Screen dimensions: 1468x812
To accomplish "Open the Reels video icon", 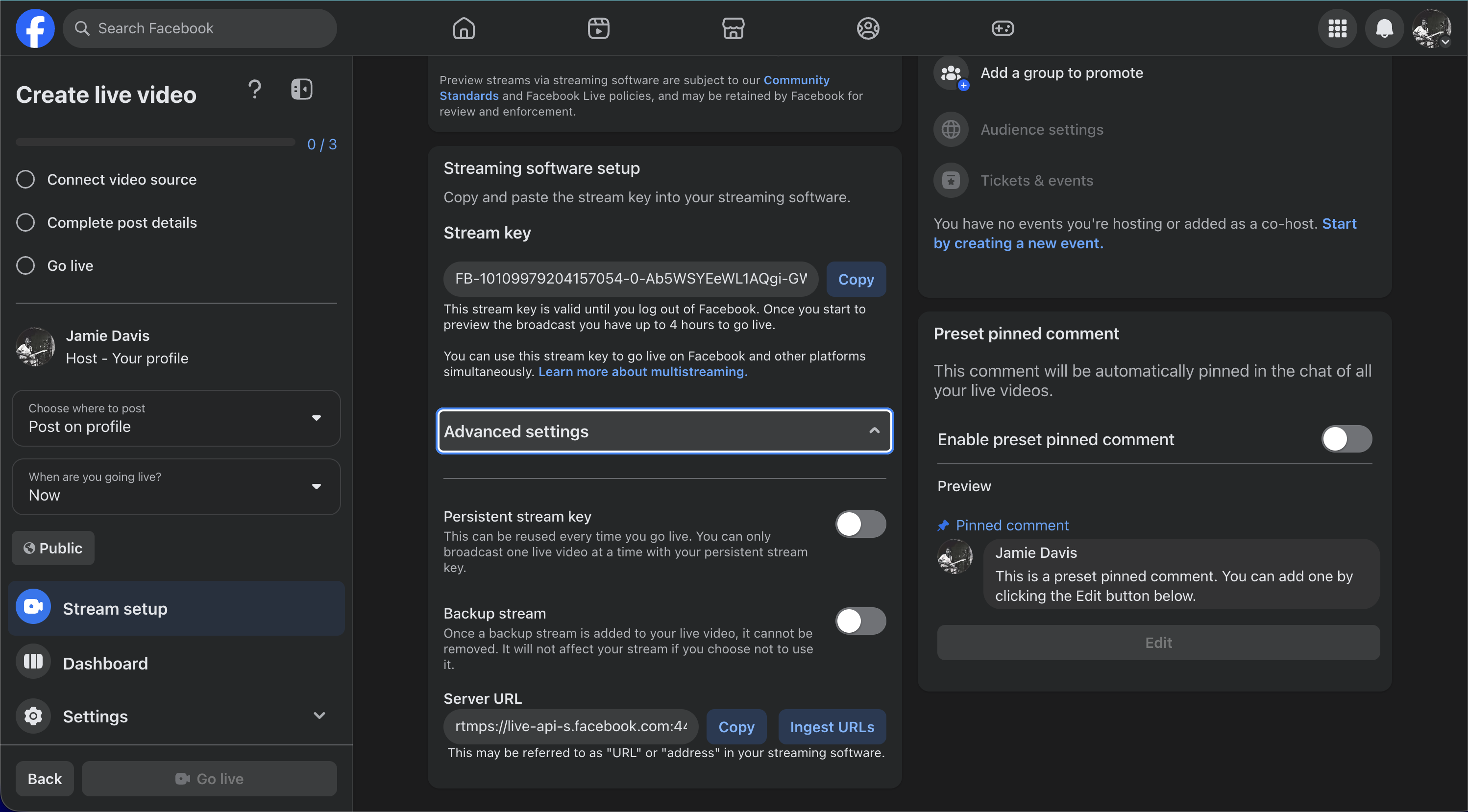I will click(598, 28).
